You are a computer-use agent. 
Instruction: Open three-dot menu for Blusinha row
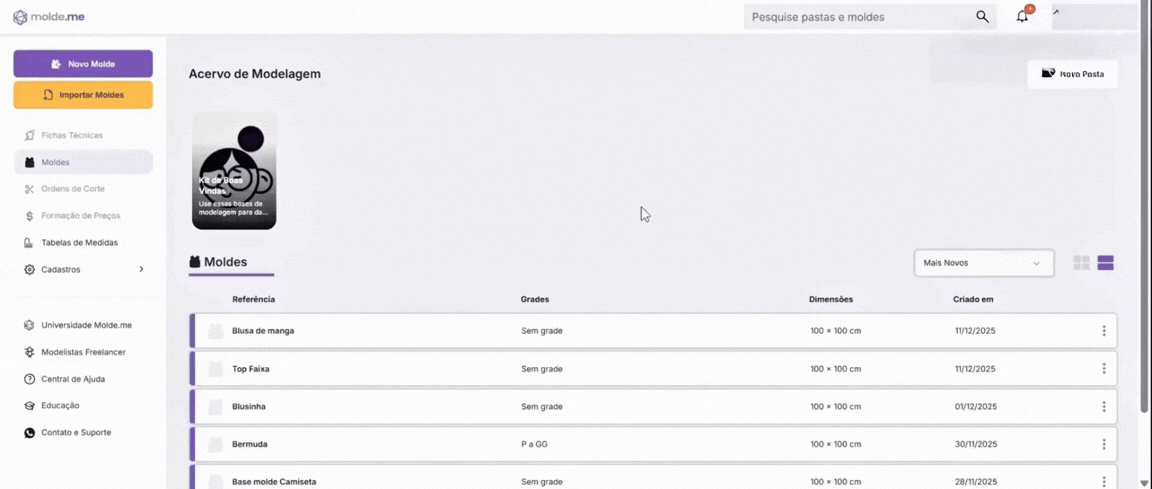pos(1104,407)
